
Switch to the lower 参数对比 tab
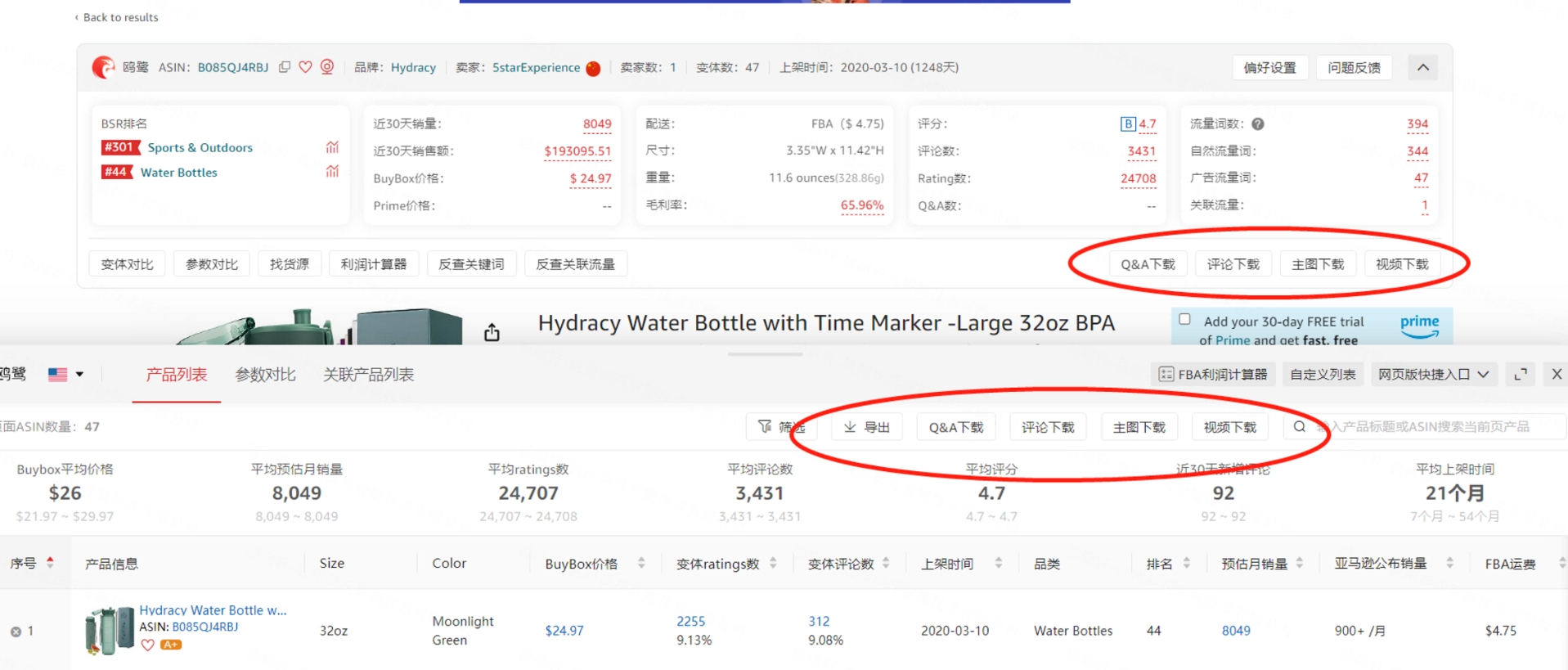[265, 375]
